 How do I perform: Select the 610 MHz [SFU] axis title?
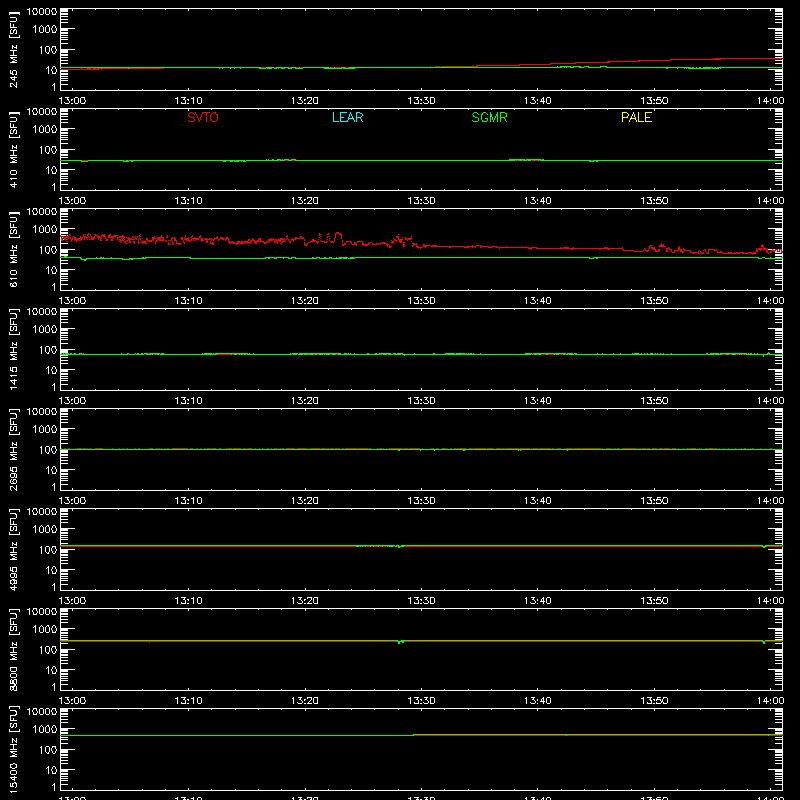(x=13, y=249)
